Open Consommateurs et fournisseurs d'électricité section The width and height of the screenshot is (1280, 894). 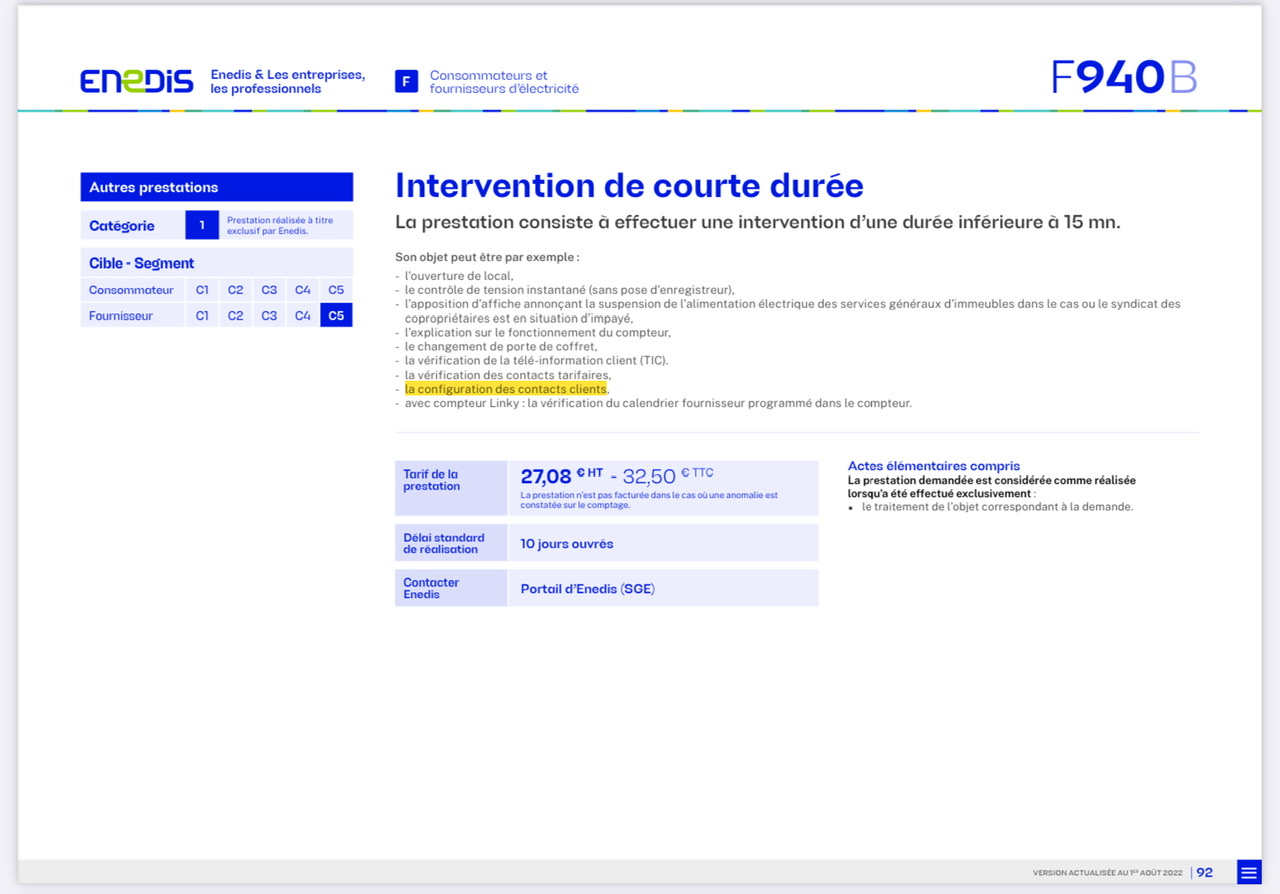pos(504,82)
